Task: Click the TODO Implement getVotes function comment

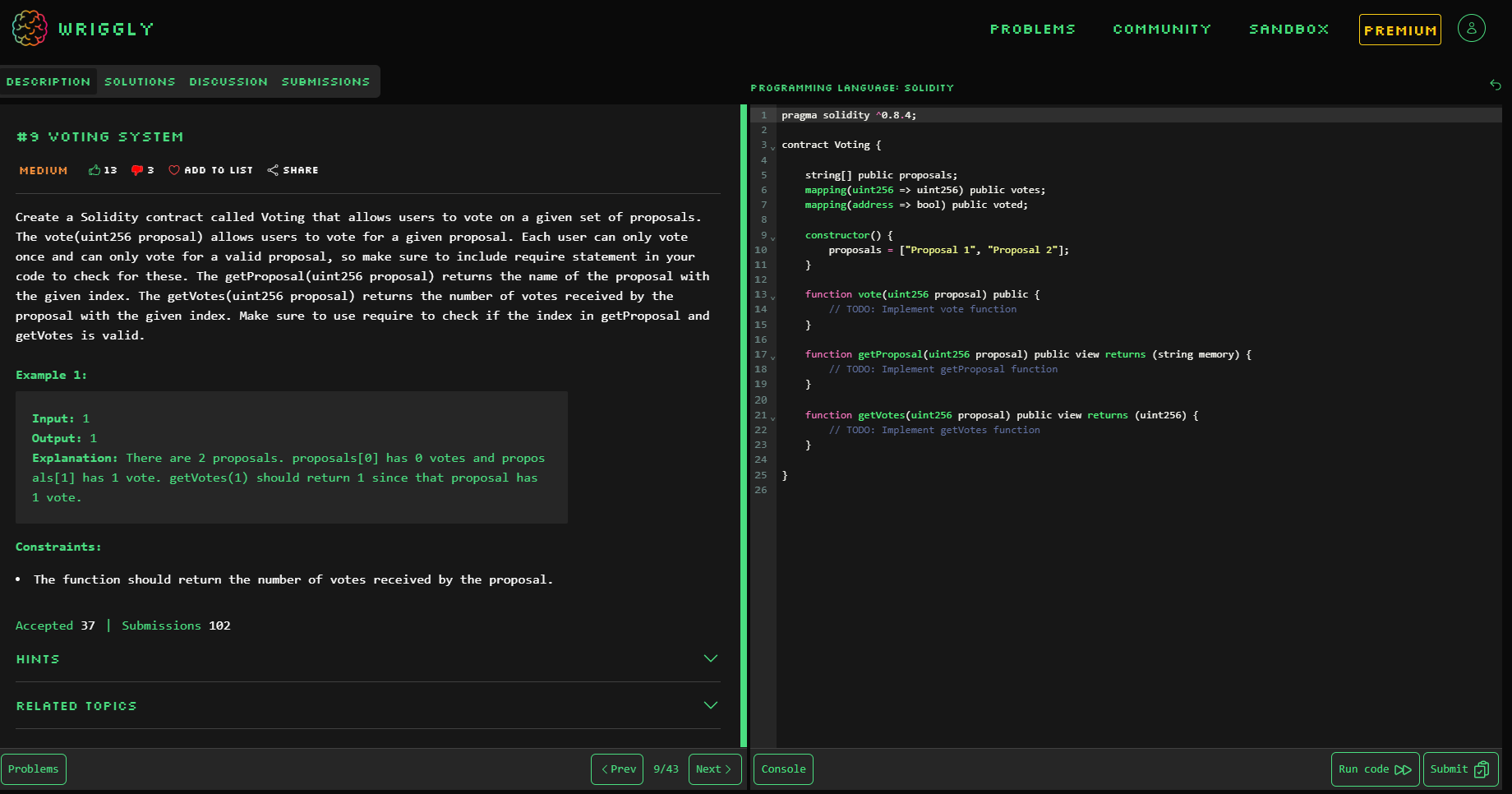Action: coord(934,430)
